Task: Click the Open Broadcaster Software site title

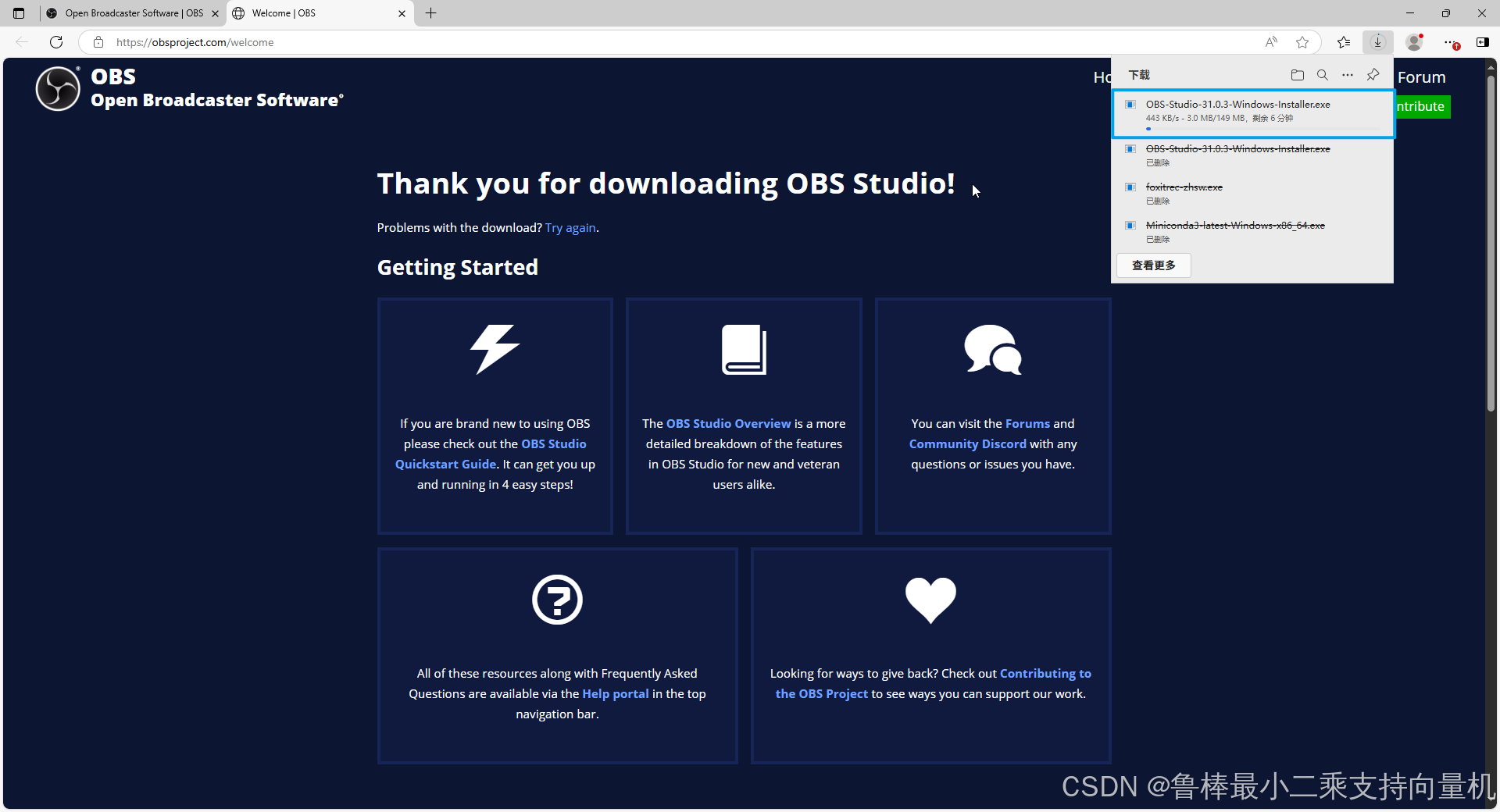Action: (216, 100)
